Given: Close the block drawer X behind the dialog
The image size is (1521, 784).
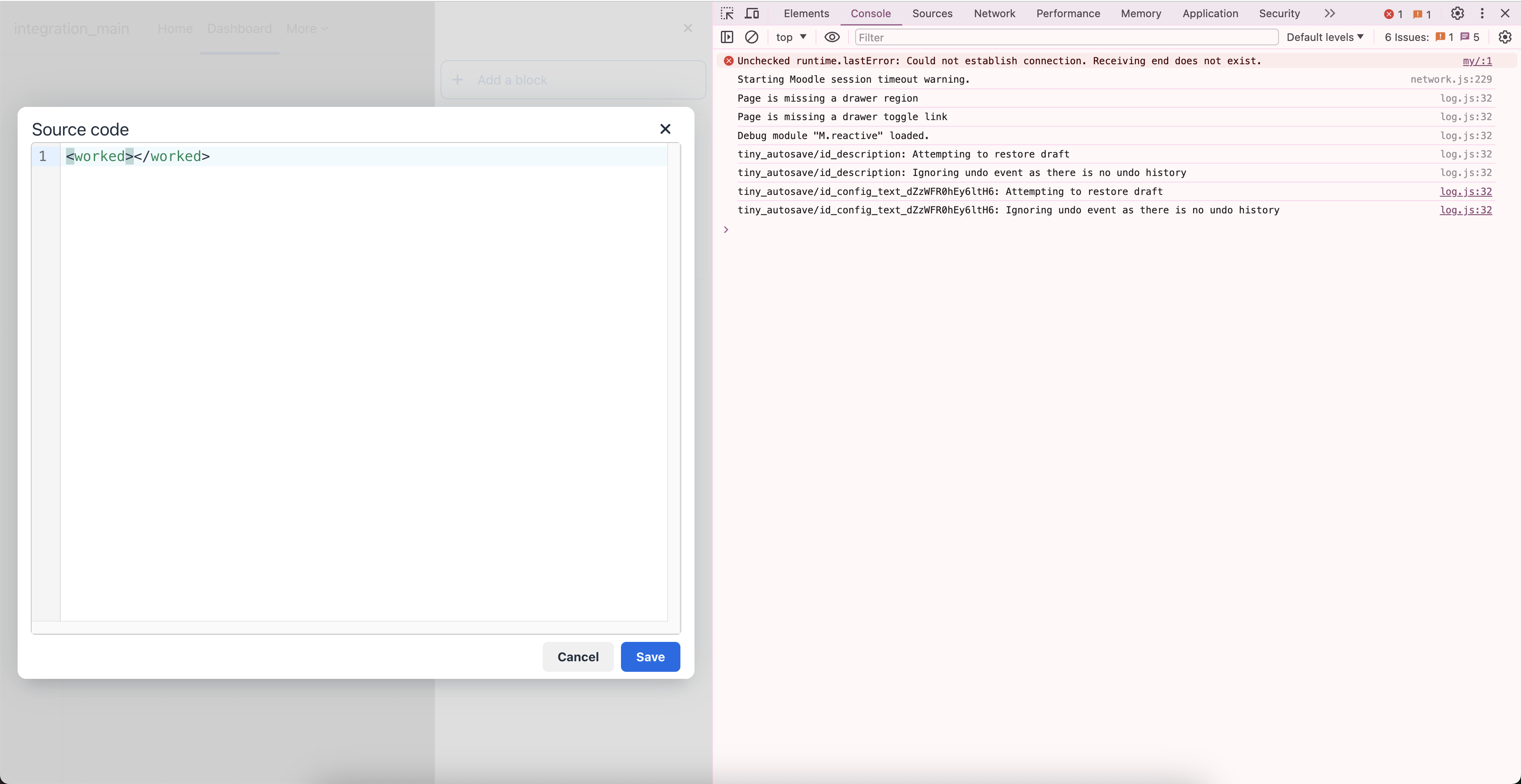Looking at the screenshot, I should [688, 28].
